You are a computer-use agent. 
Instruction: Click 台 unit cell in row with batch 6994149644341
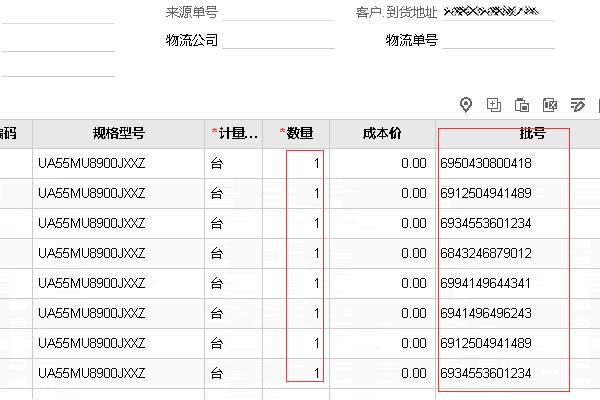pyautogui.click(x=233, y=283)
